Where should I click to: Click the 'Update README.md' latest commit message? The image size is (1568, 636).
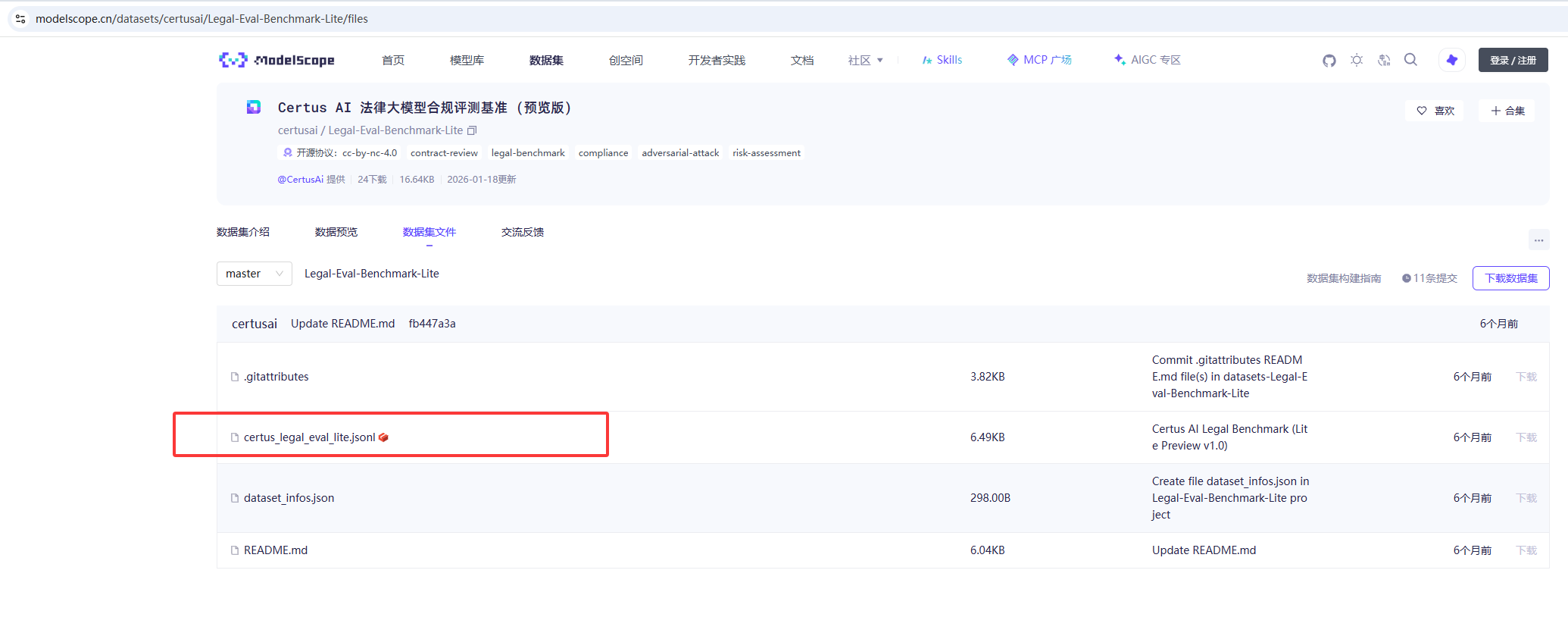pyautogui.click(x=343, y=324)
